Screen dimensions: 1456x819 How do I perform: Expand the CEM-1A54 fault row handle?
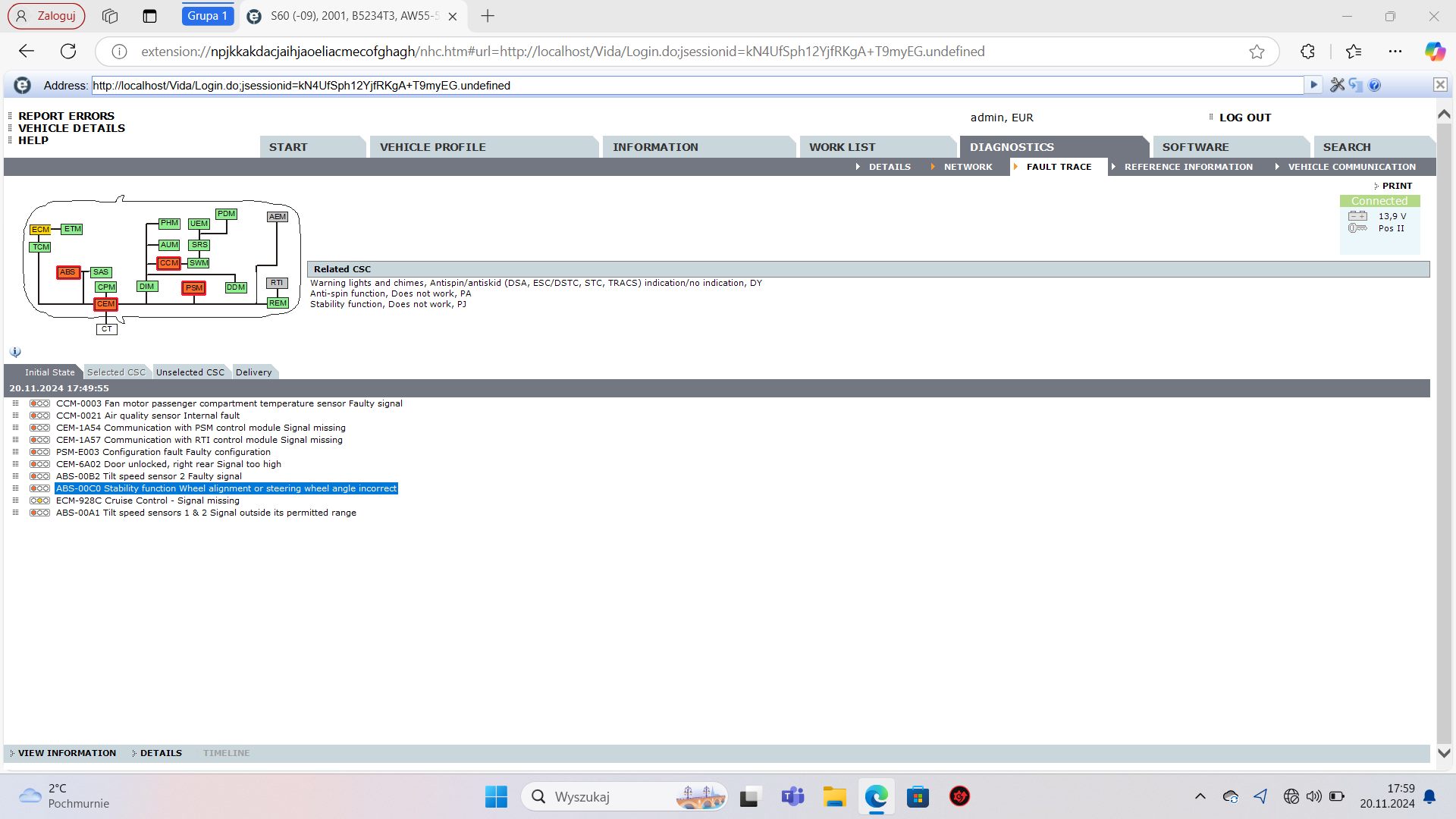[15, 428]
